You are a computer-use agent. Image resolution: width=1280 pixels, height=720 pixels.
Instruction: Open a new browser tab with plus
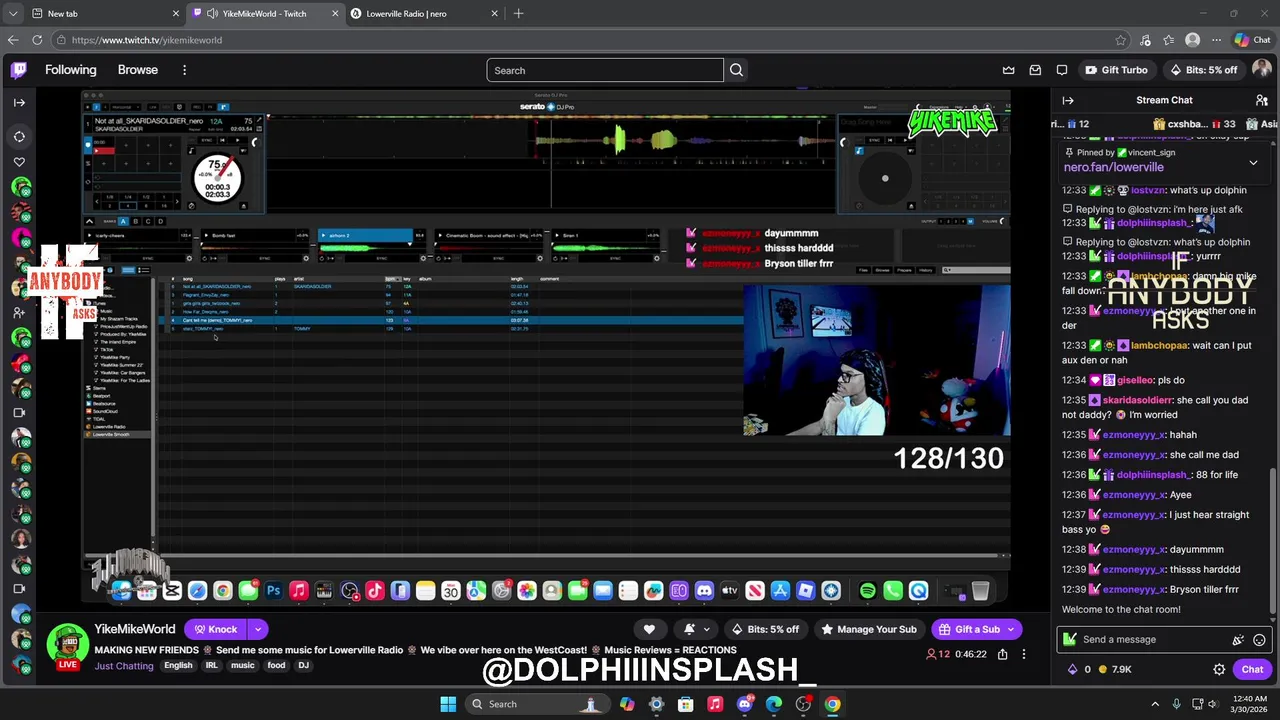click(x=518, y=14)
